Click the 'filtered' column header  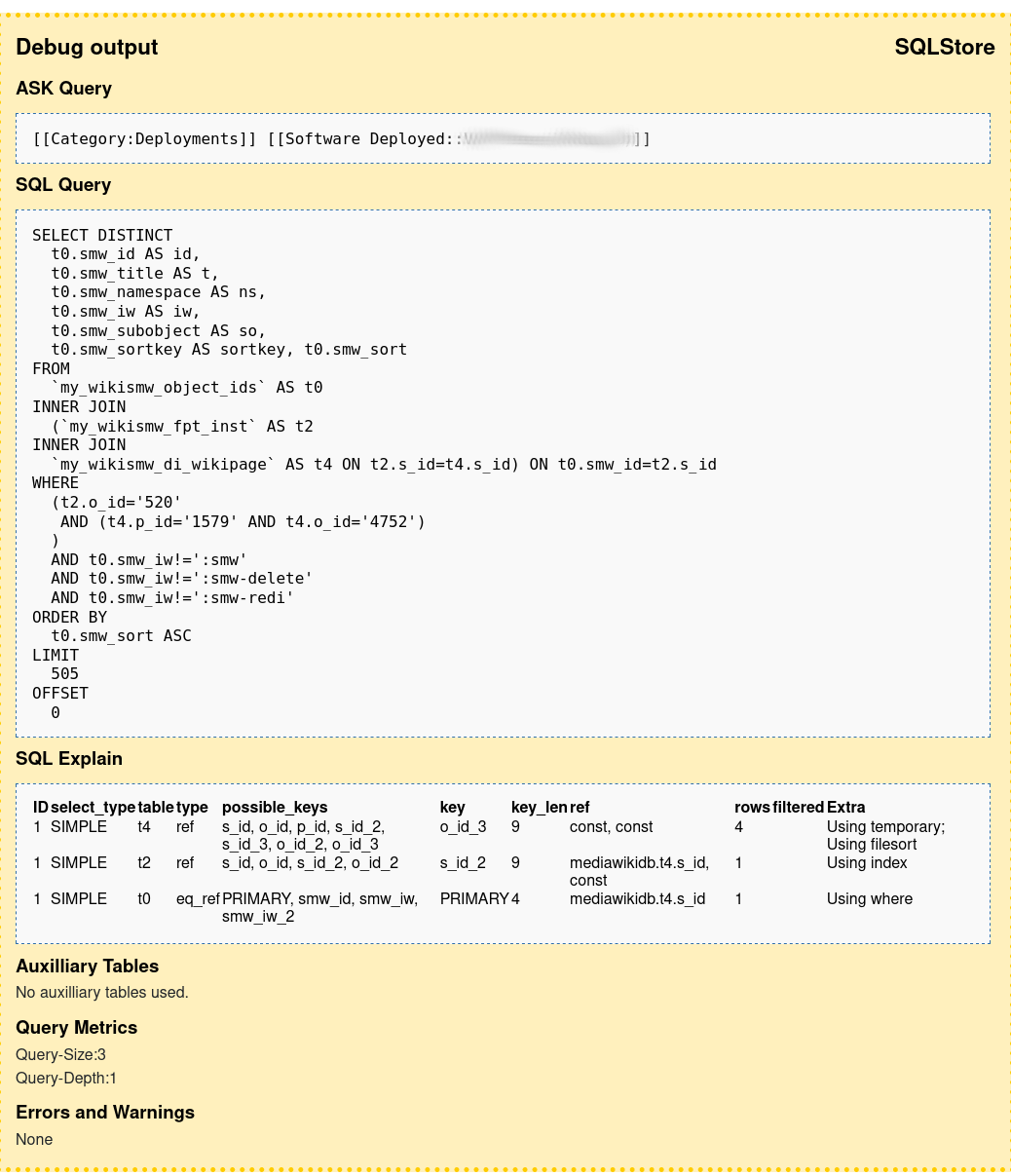tap(799, 808)
